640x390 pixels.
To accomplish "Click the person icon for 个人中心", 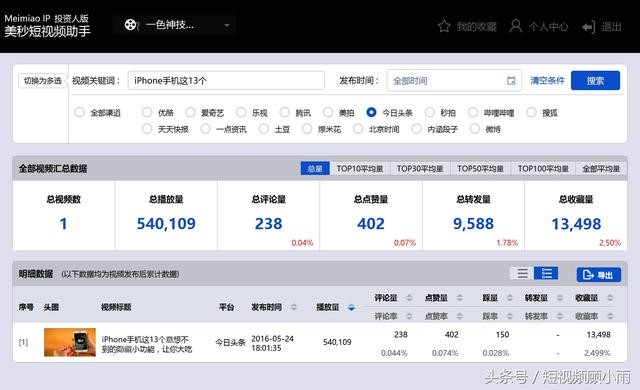I will (516, 26).
